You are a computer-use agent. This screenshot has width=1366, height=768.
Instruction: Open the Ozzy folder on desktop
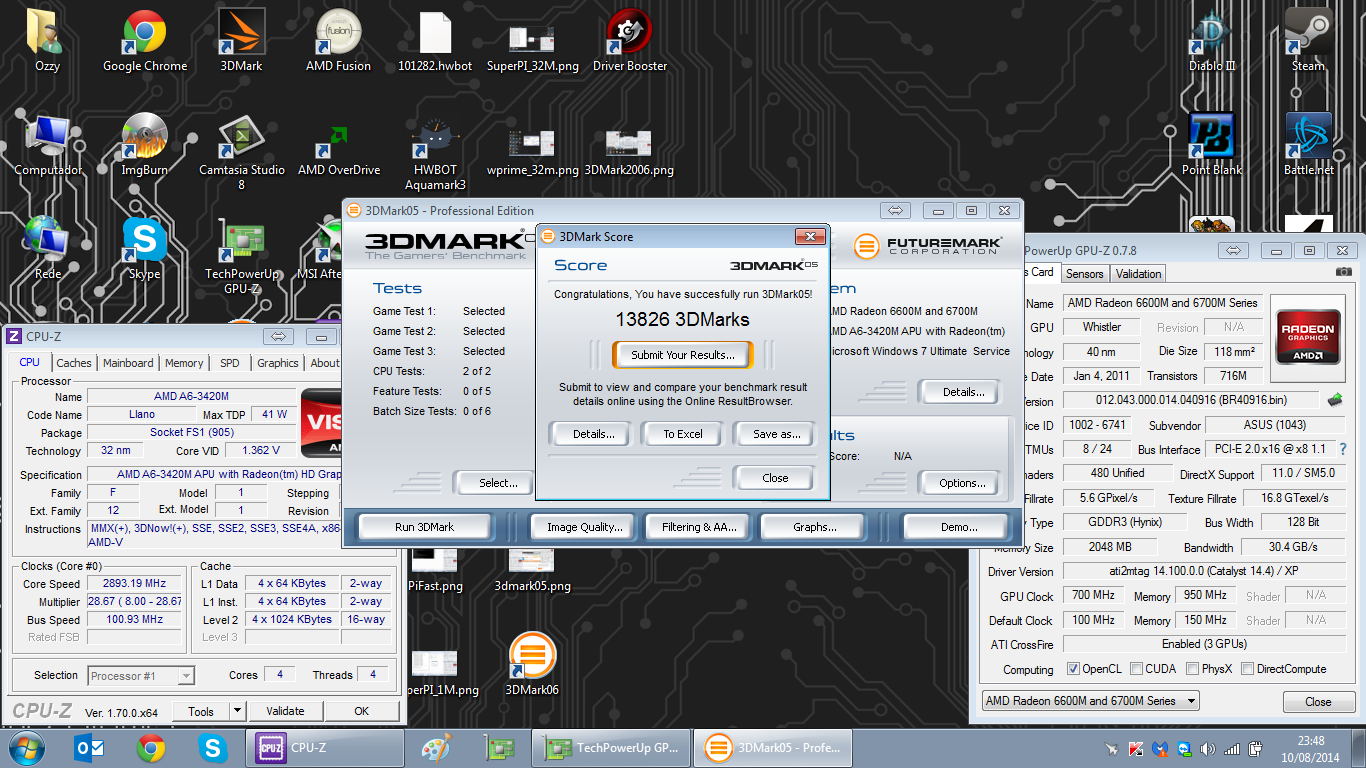[46, 40]
